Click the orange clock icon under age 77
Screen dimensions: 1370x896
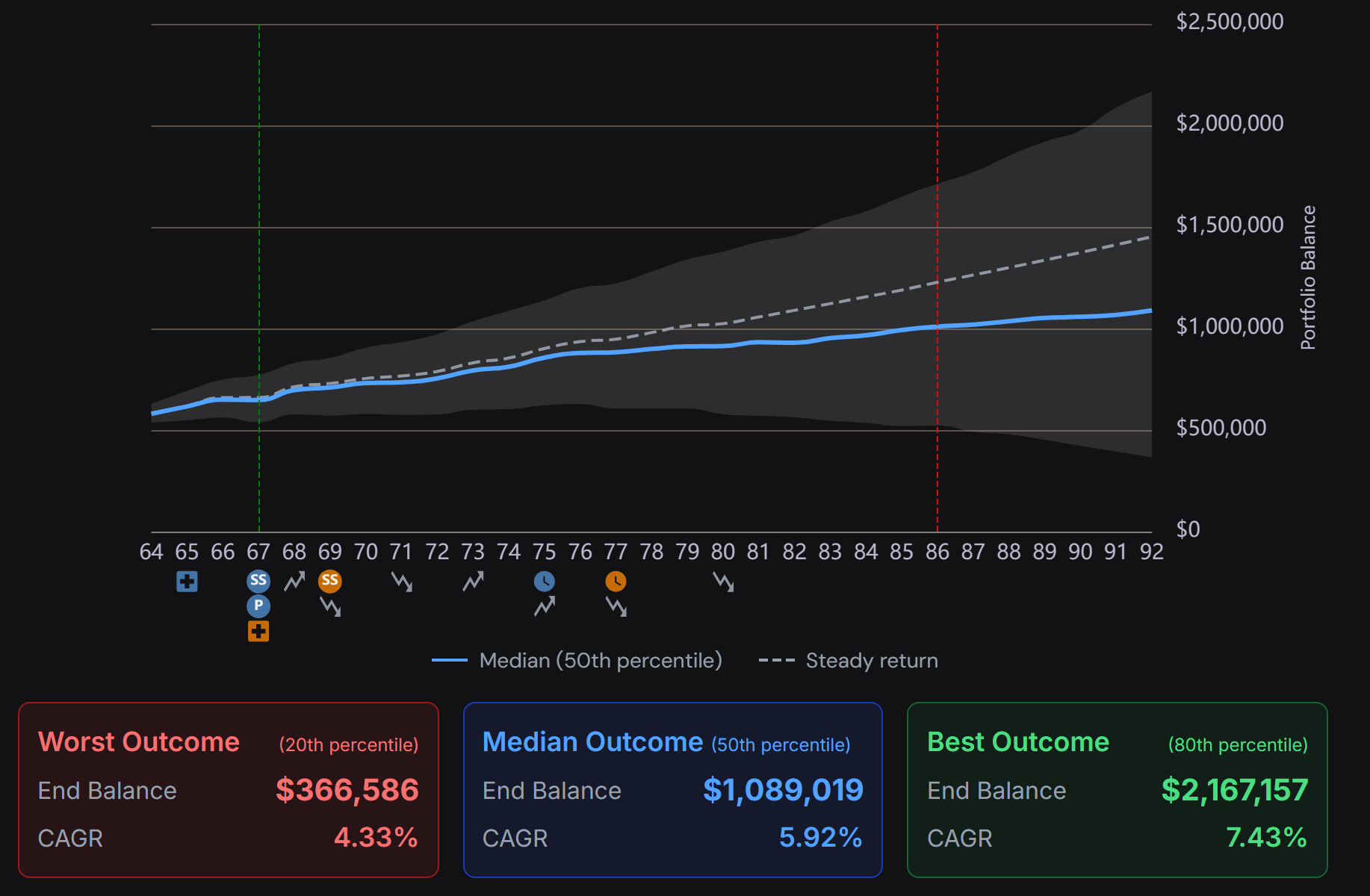pyautogui.click(x=616, y=581)
